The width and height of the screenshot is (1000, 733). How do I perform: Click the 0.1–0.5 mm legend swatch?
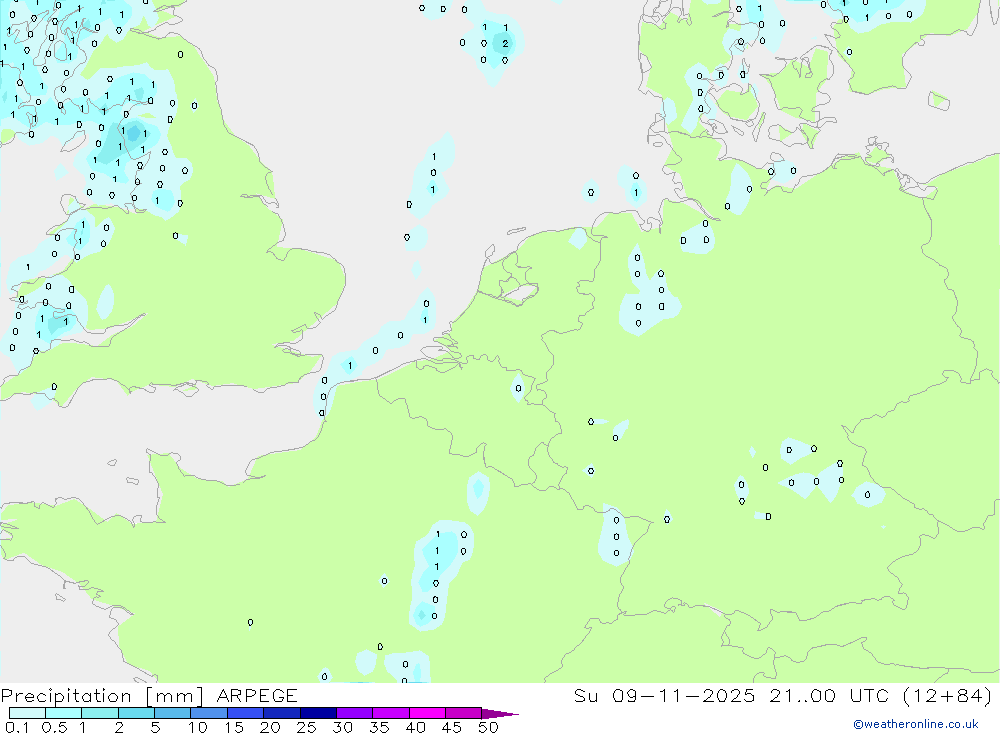(27, 713)
